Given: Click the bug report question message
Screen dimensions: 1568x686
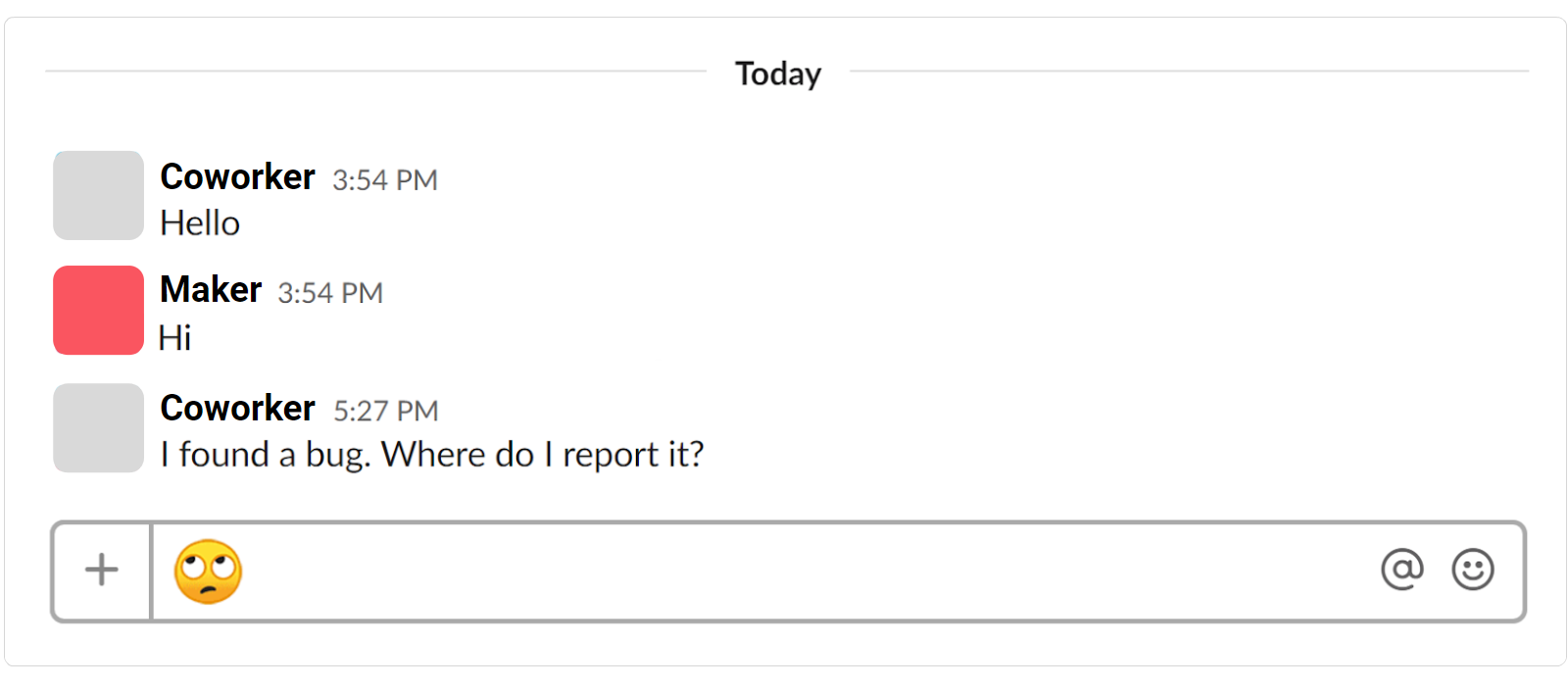Looking at the screenshot, I should coord(432,454).
